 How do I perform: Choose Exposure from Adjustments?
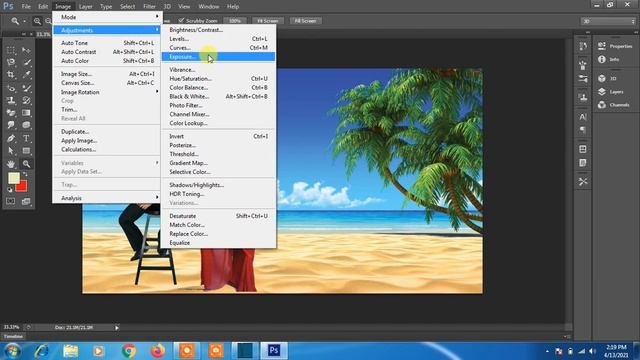click(x=218, y=57)
